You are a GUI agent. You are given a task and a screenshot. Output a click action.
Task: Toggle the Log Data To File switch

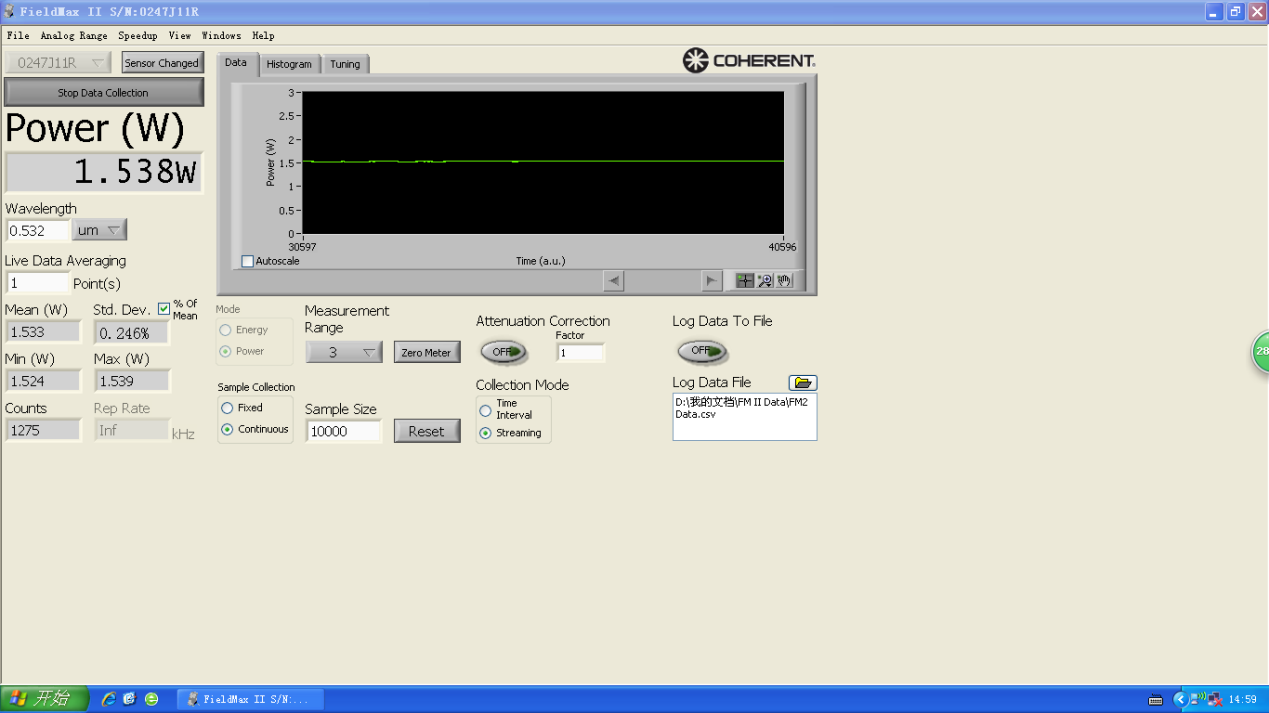pos(702,351)
